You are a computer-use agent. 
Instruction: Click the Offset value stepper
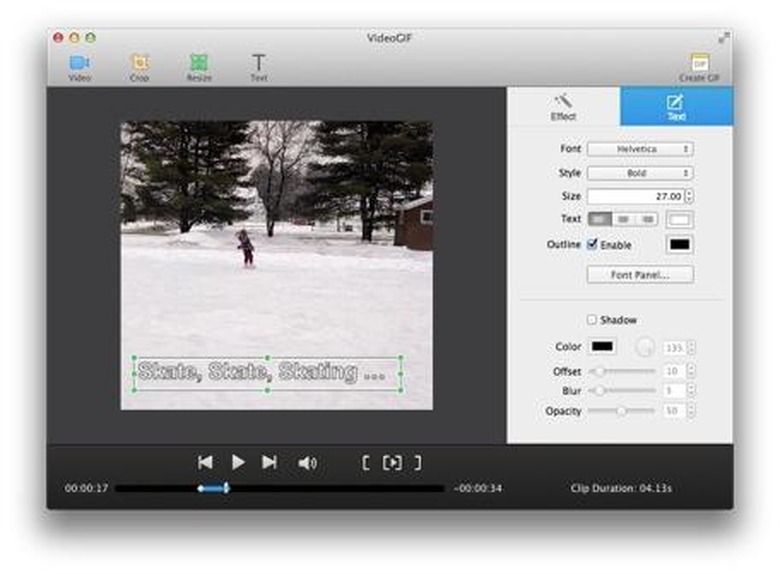(x=691, y=371)
